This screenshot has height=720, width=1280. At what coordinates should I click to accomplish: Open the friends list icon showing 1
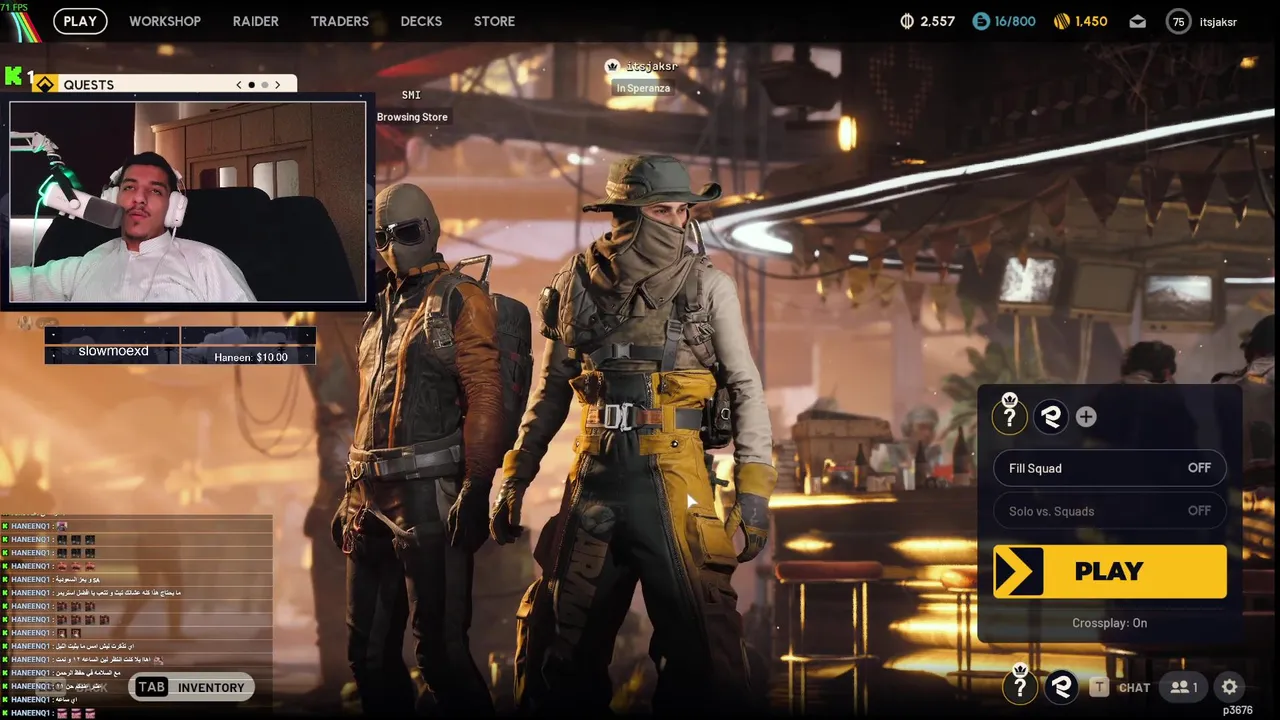tap(1184, 687)
